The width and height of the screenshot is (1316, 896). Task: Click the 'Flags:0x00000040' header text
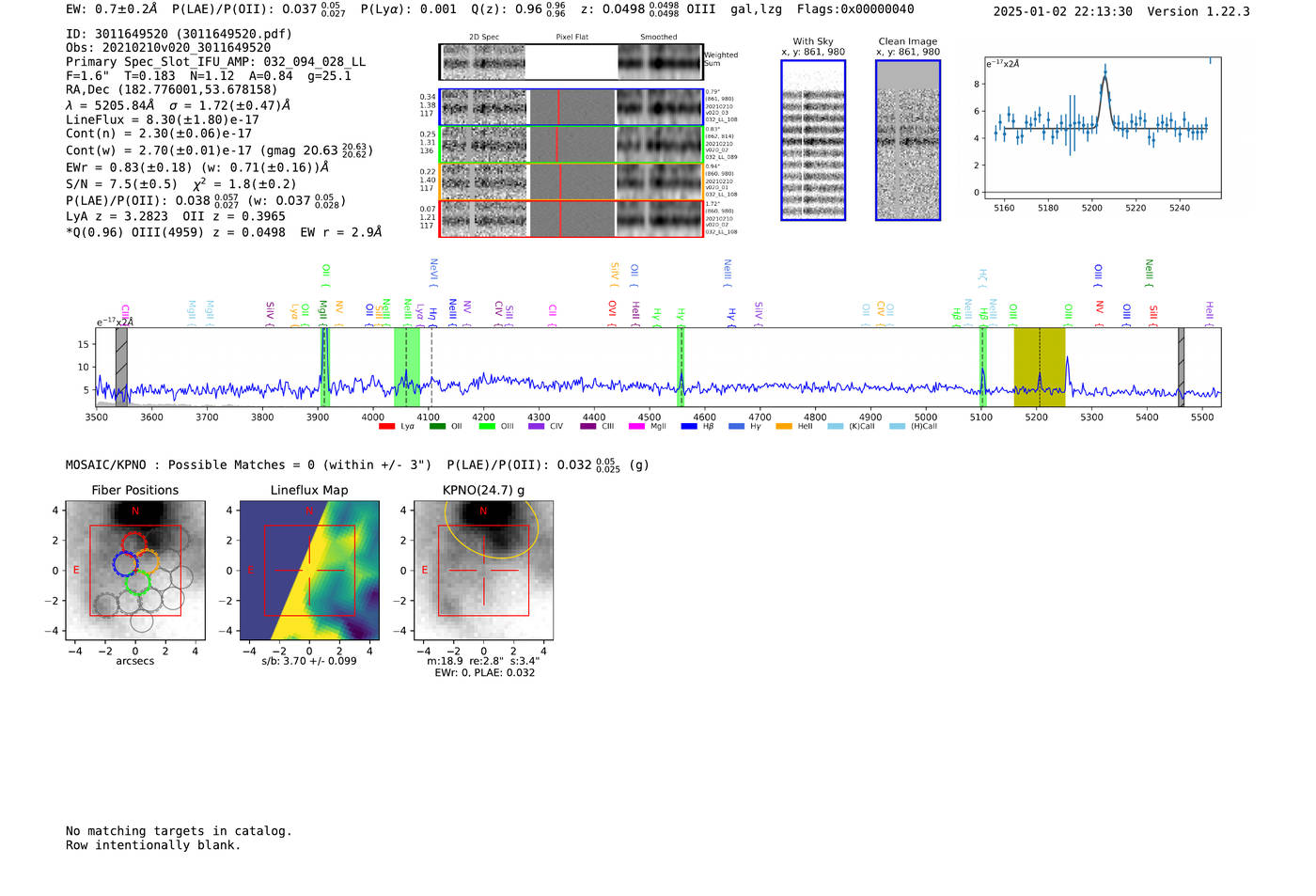[854, 9]
